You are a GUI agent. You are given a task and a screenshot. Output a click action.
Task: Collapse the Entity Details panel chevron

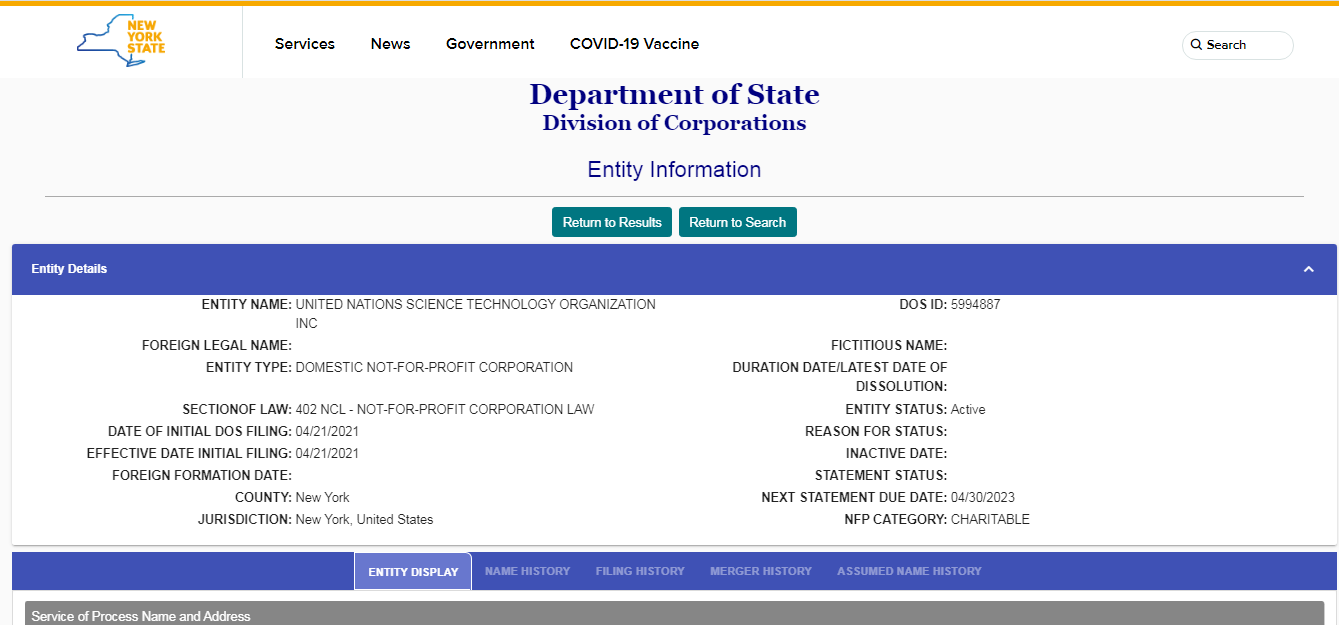click(x=1308, y=269)
